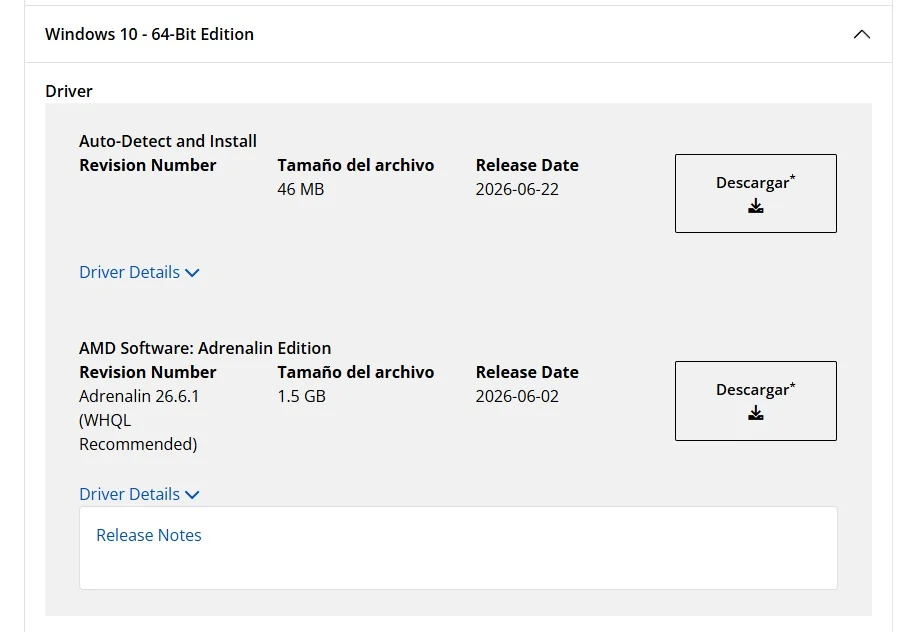The width and height of the screenshot is (897, 632).
Task: Select the 2026-06-22 release date
Action: 517,189
